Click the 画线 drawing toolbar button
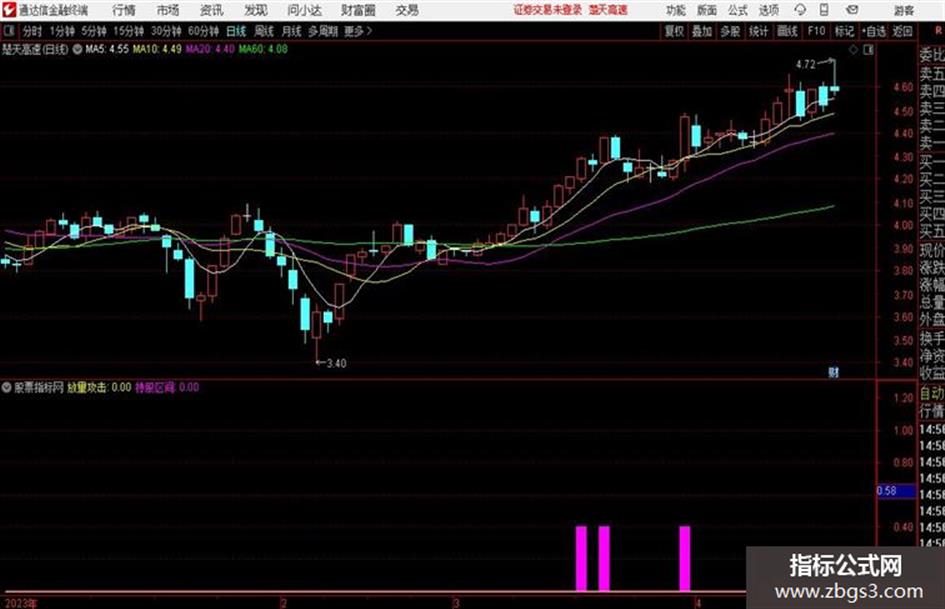Image resolution: width=945 pixels, height=609 pixels. tap(787, 31)
